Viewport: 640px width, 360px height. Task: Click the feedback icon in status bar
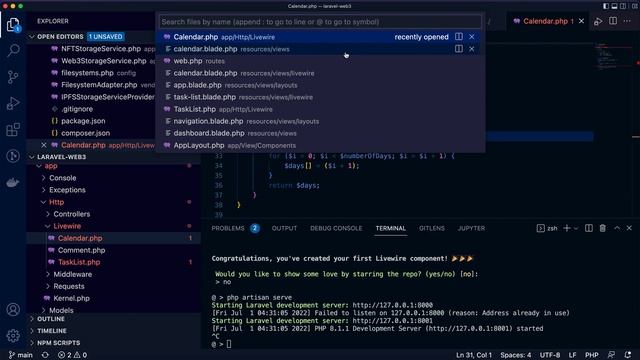click(611, 355)
